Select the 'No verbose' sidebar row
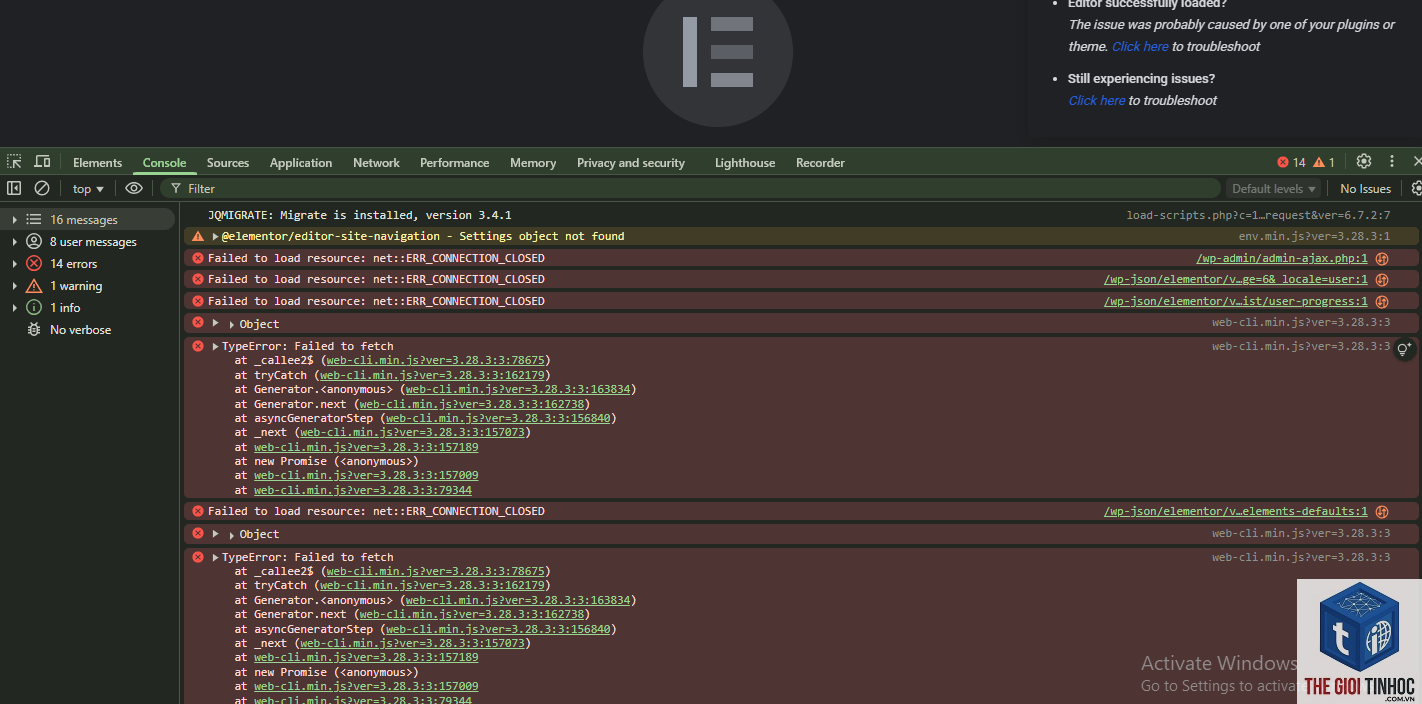 pos(90,329)
